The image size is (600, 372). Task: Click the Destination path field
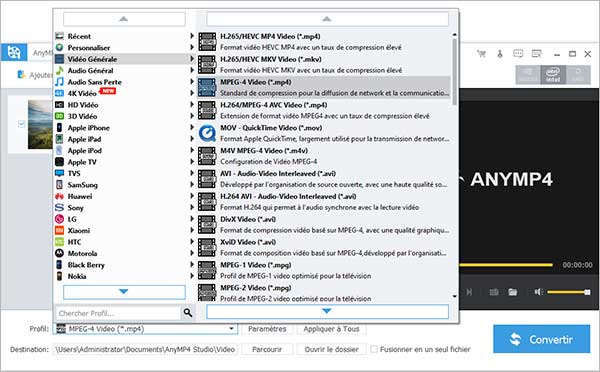pos(145,349)
